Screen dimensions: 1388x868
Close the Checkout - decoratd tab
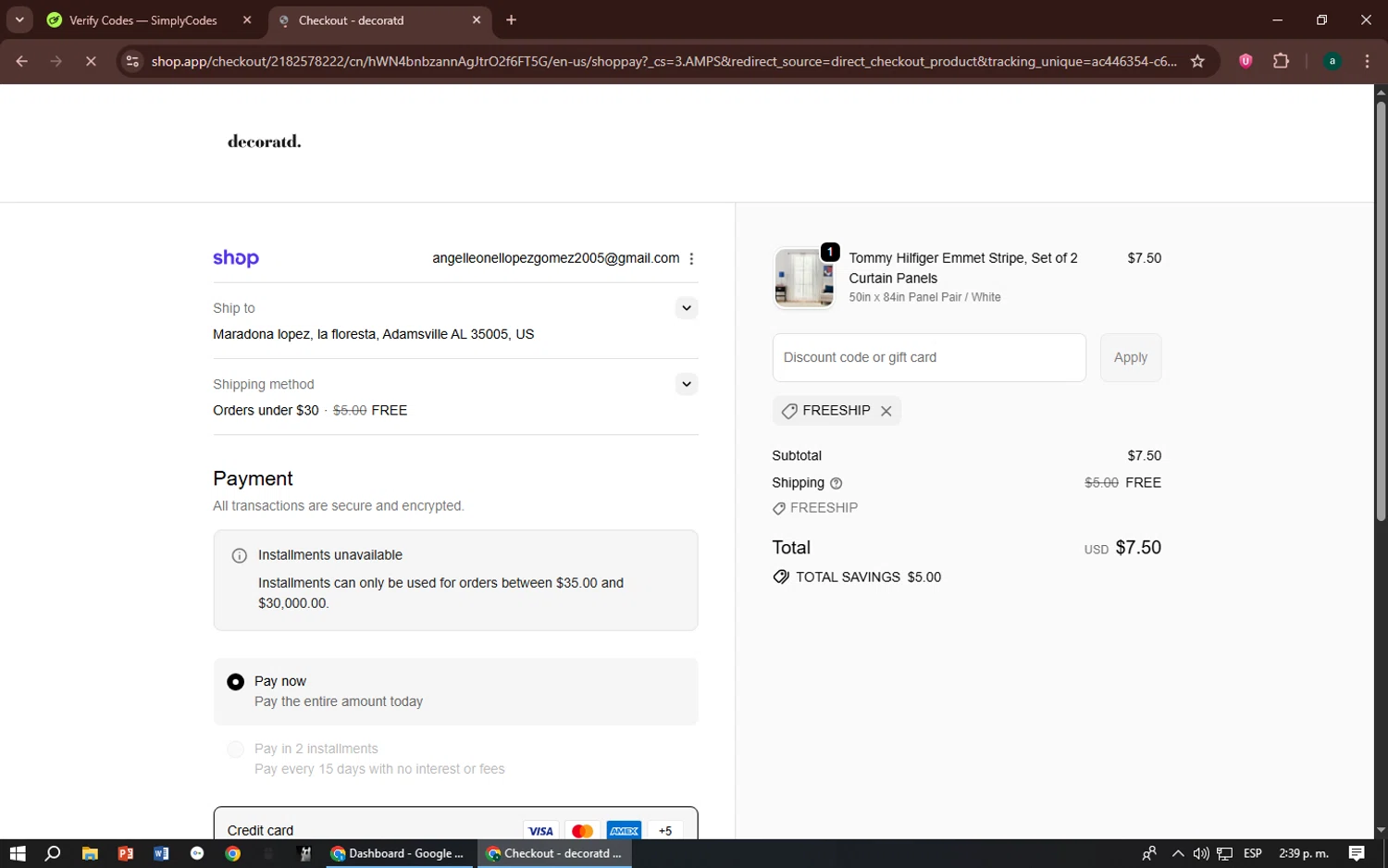tap(477, 20)
